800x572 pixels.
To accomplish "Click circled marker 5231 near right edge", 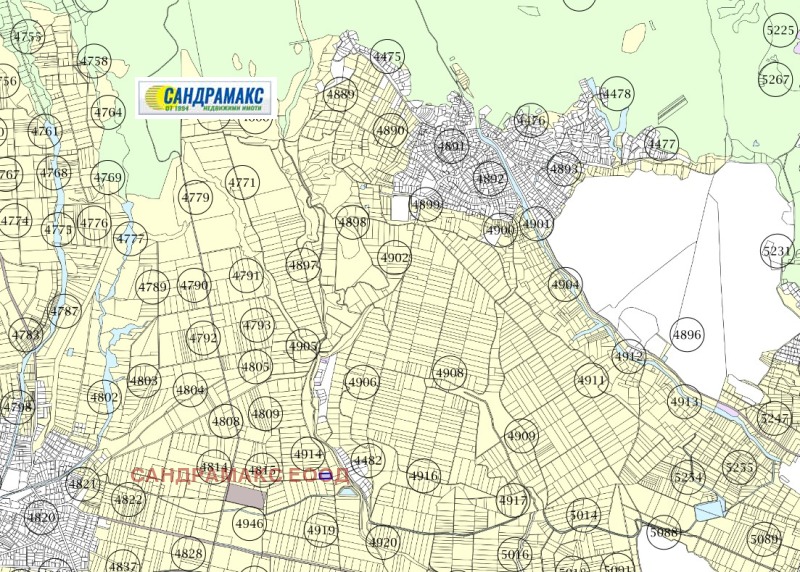I will click(776, 251).
